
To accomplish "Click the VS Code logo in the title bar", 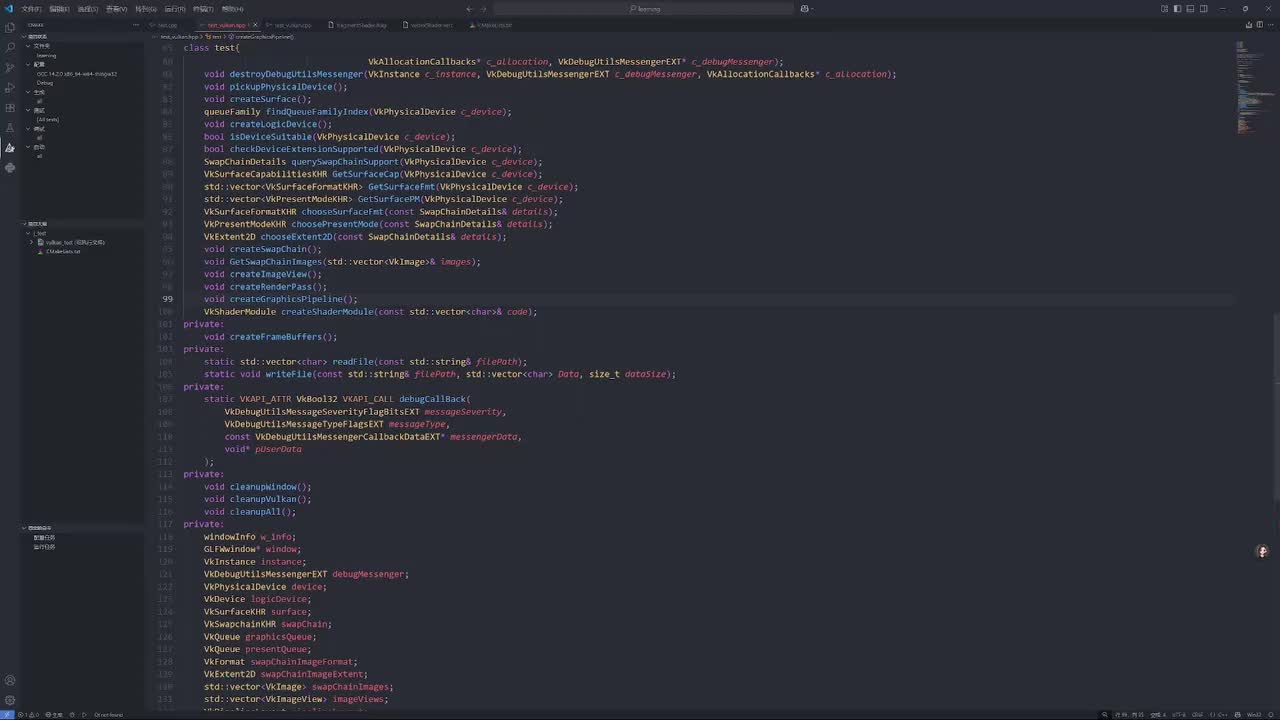I will click(x=9, y=9).
